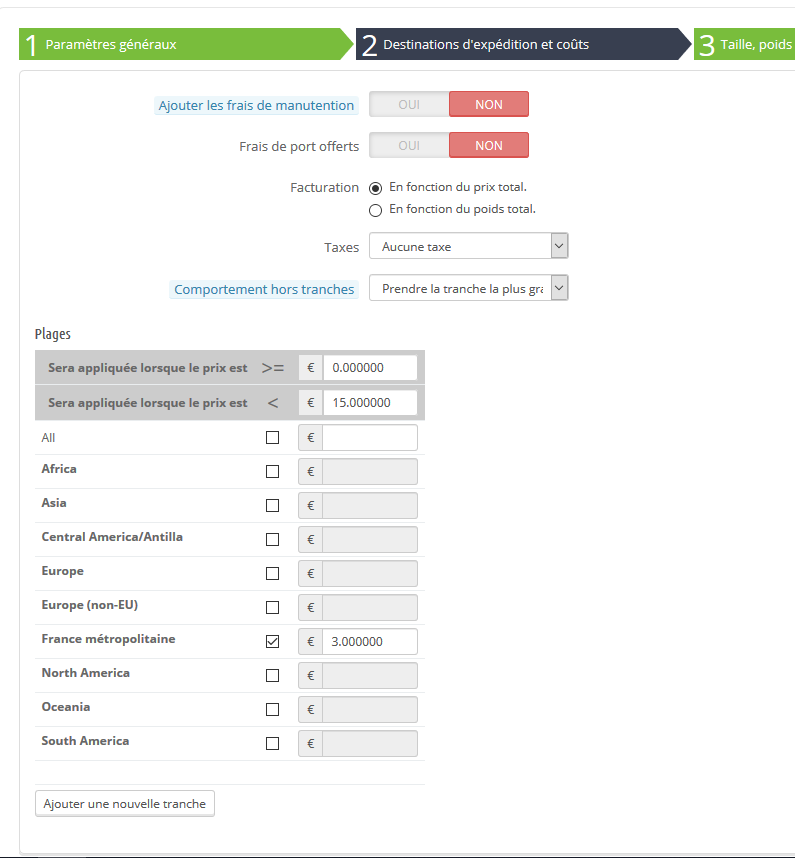Image resolution: width=795 pixels, height=858 pixels.
Task: Click the Africa price field
Action: point(370,472)
